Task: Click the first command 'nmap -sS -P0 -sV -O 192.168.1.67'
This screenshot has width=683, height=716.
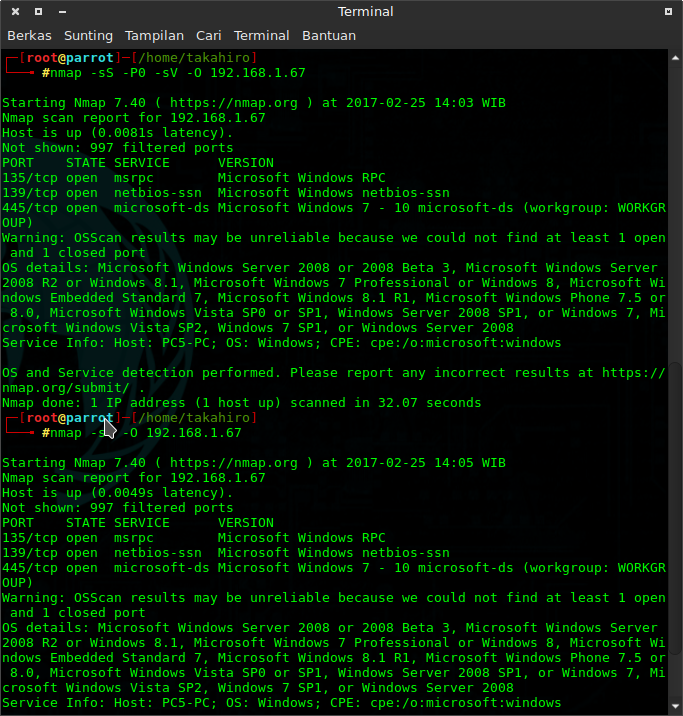Action: (178, 73)
